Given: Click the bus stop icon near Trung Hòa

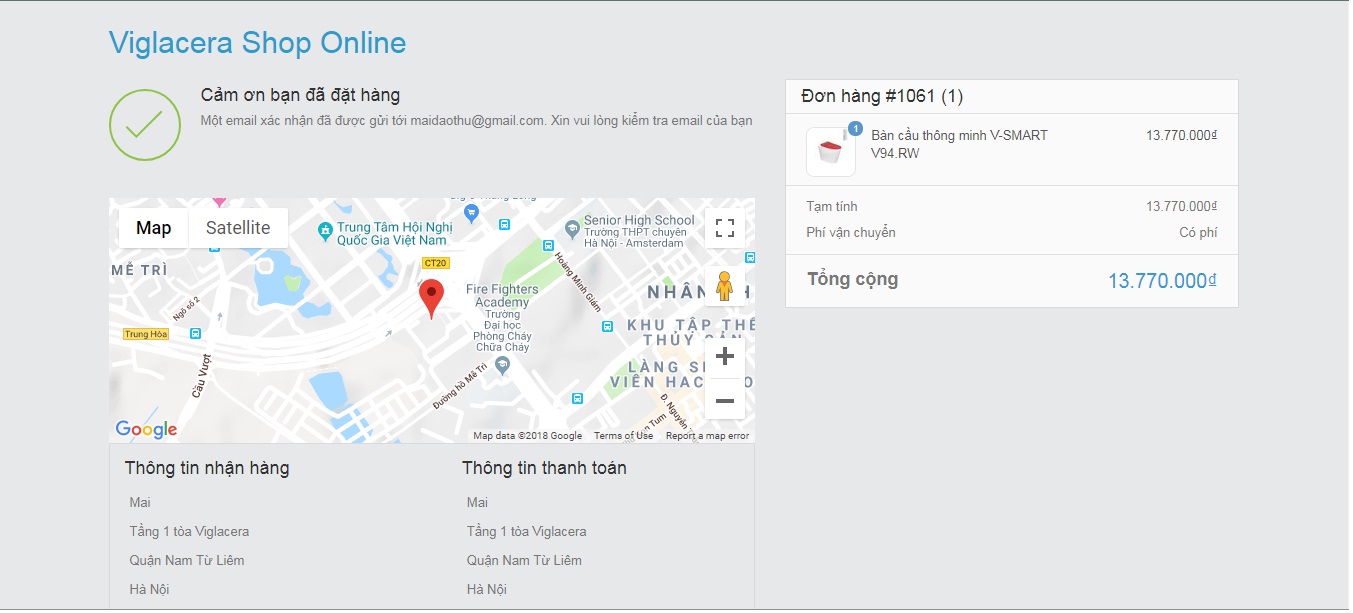Looking at the screenshot, I should coord(195,334).
